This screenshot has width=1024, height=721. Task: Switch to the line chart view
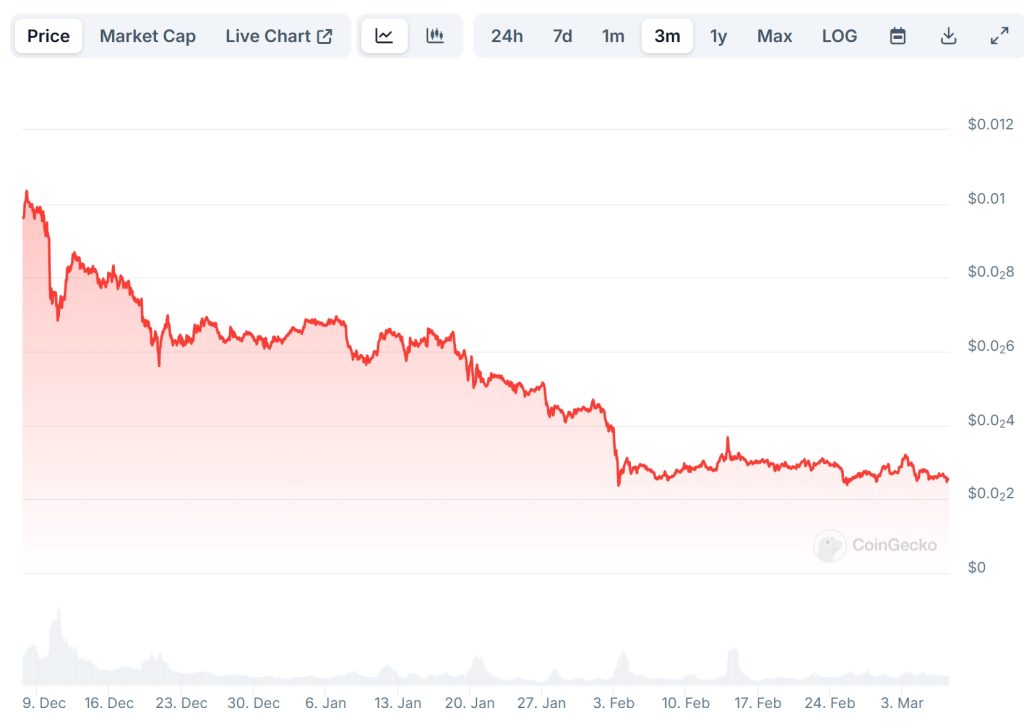point(384,36)
